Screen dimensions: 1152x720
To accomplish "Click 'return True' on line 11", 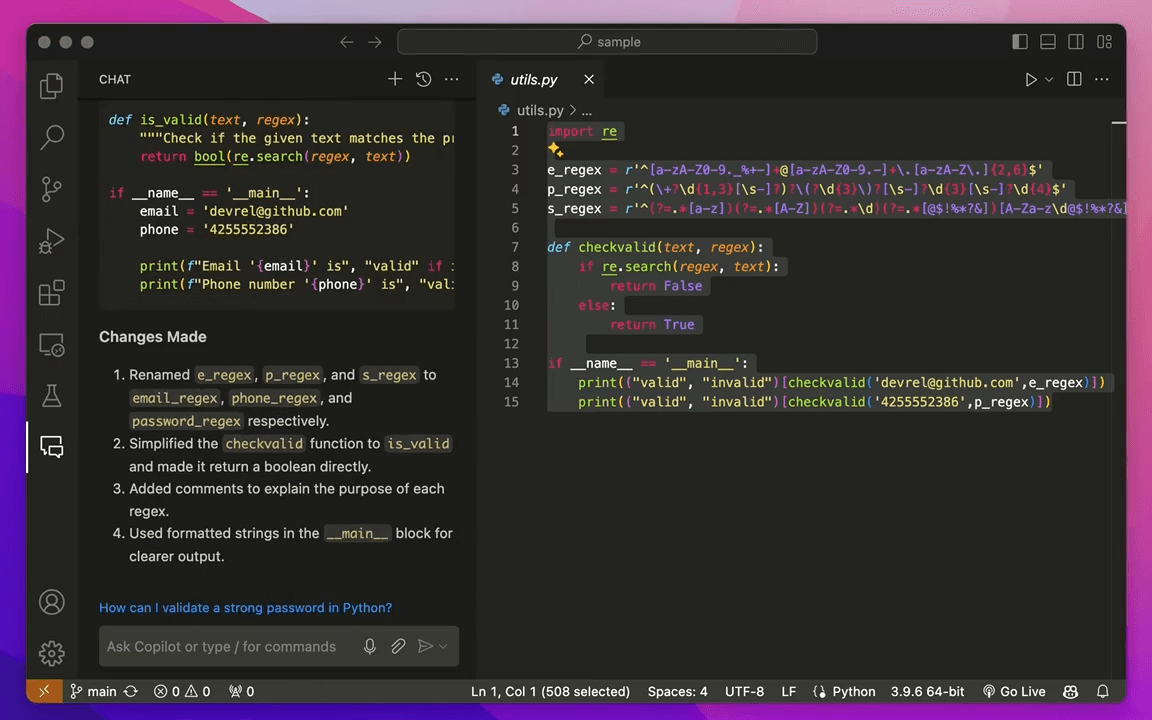I will tap(652, 325).
